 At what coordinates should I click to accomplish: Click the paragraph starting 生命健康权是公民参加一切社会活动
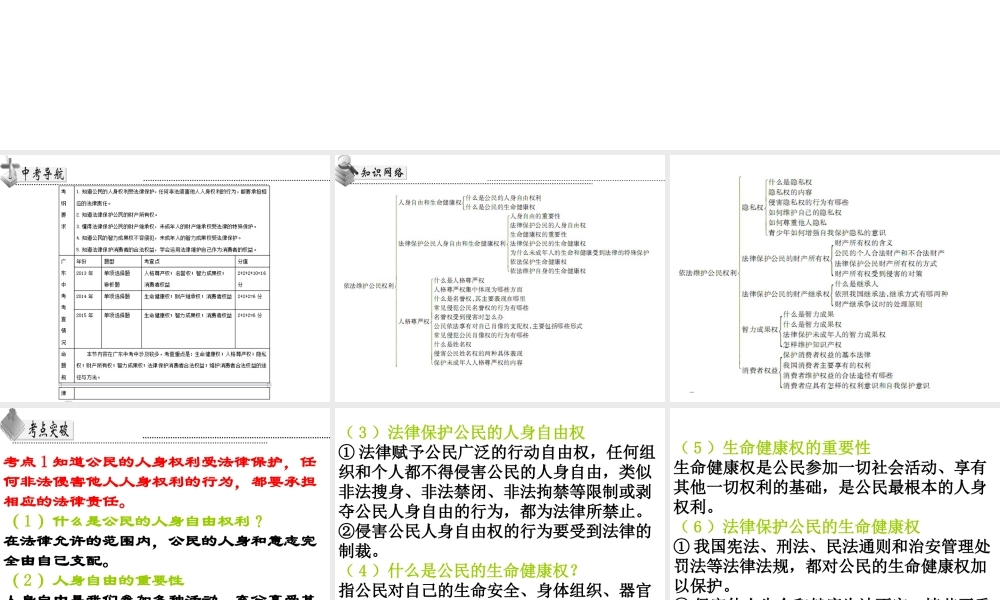830,487
